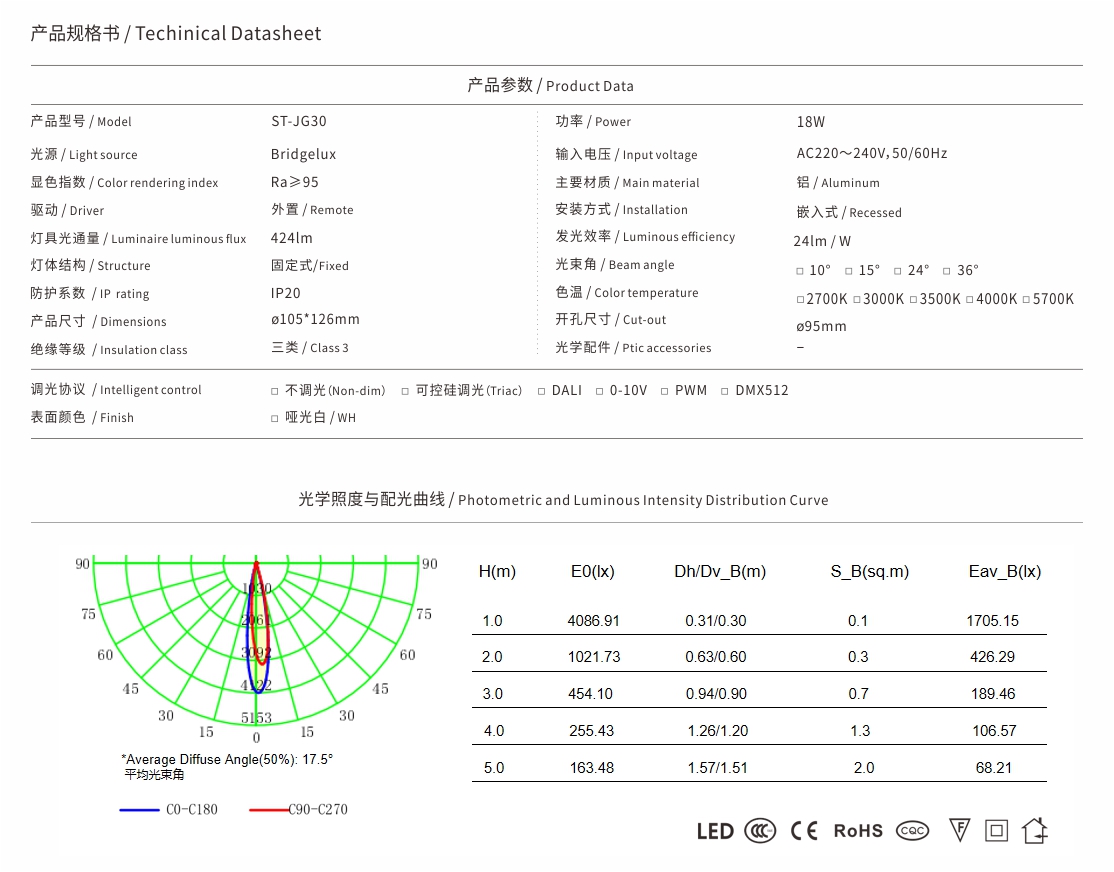The height and width of the screenshot is (872, 1114).
Task: Click the Eav_B(lx) column header
Action: (1005, 571)
